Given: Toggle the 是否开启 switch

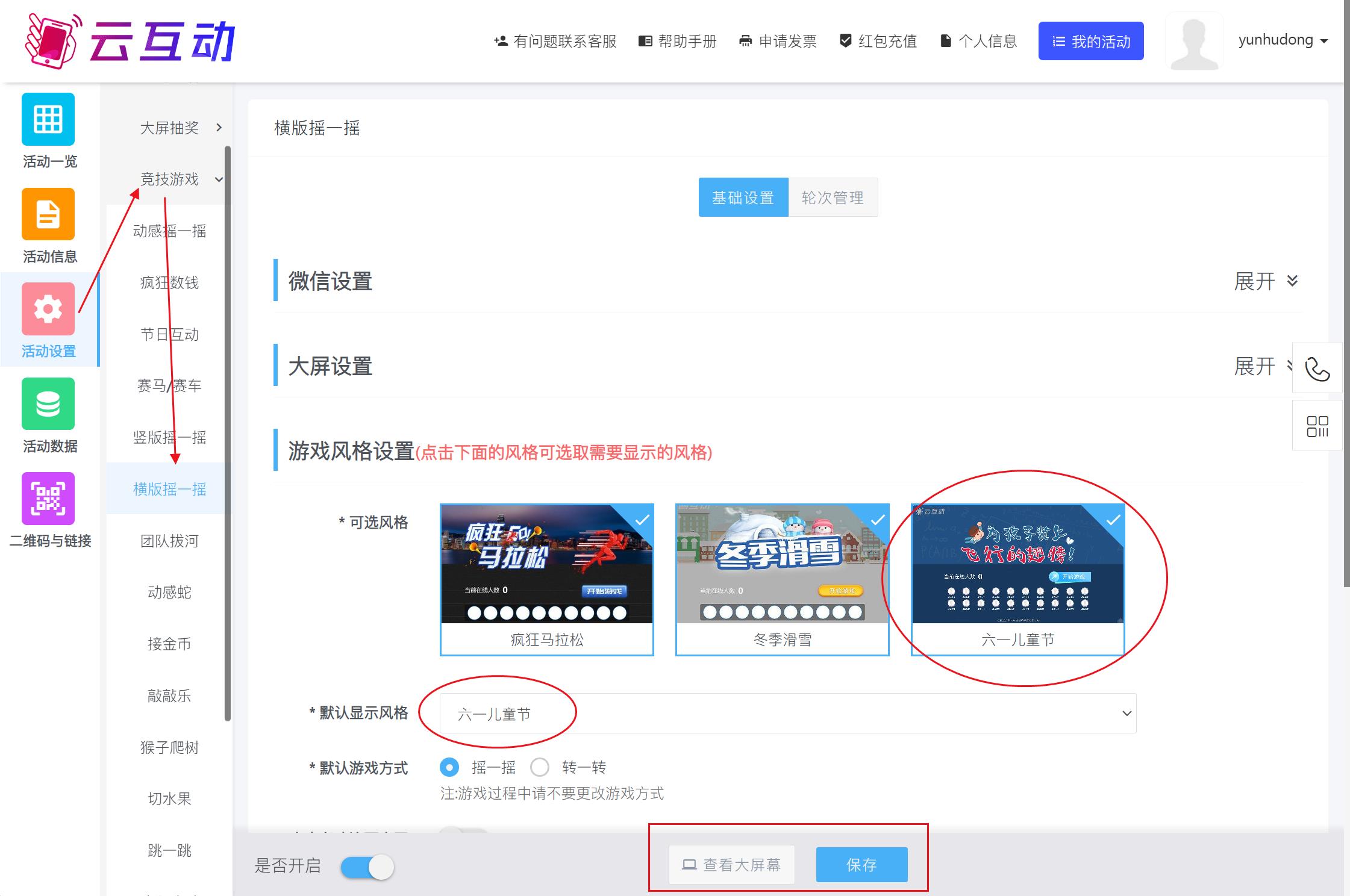Looking at the screenshot, I should coord(367,867).
